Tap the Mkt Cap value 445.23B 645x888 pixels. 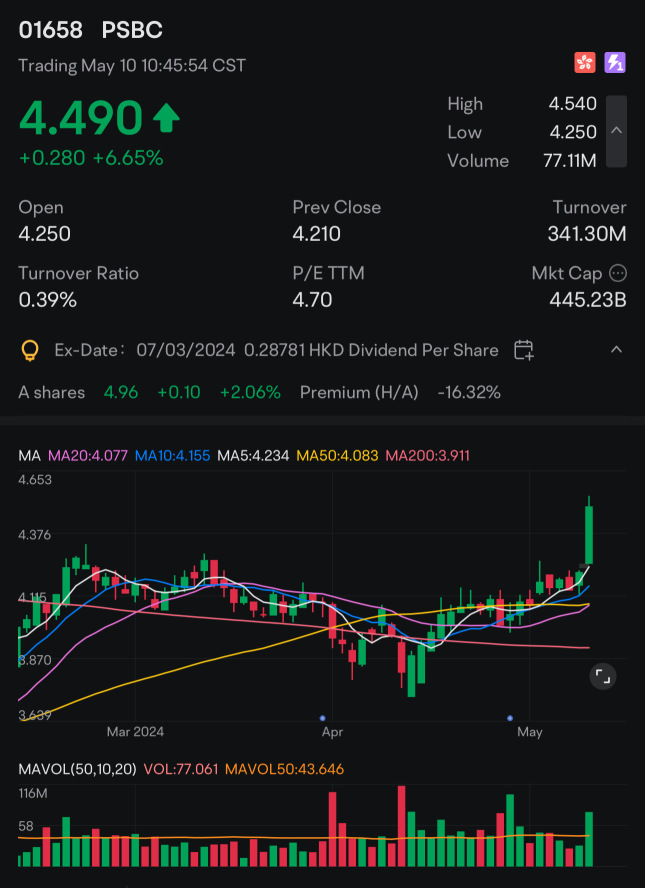588,300
